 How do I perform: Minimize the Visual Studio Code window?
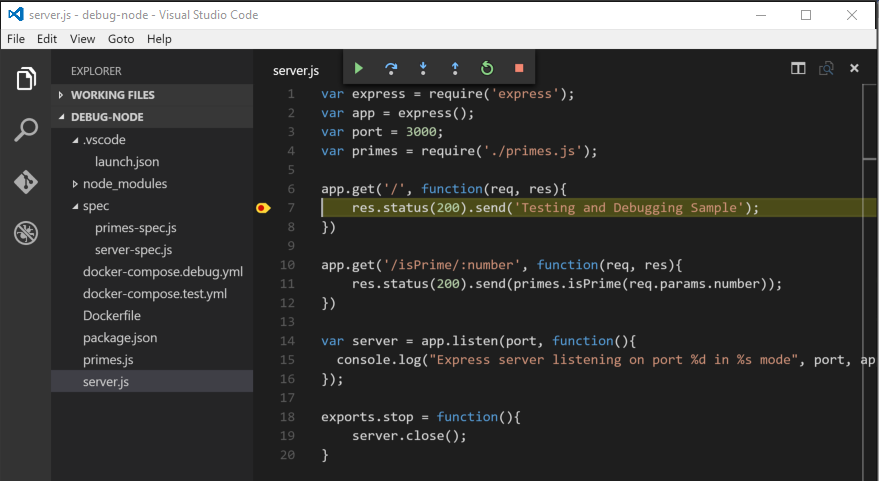pos(761,15)
